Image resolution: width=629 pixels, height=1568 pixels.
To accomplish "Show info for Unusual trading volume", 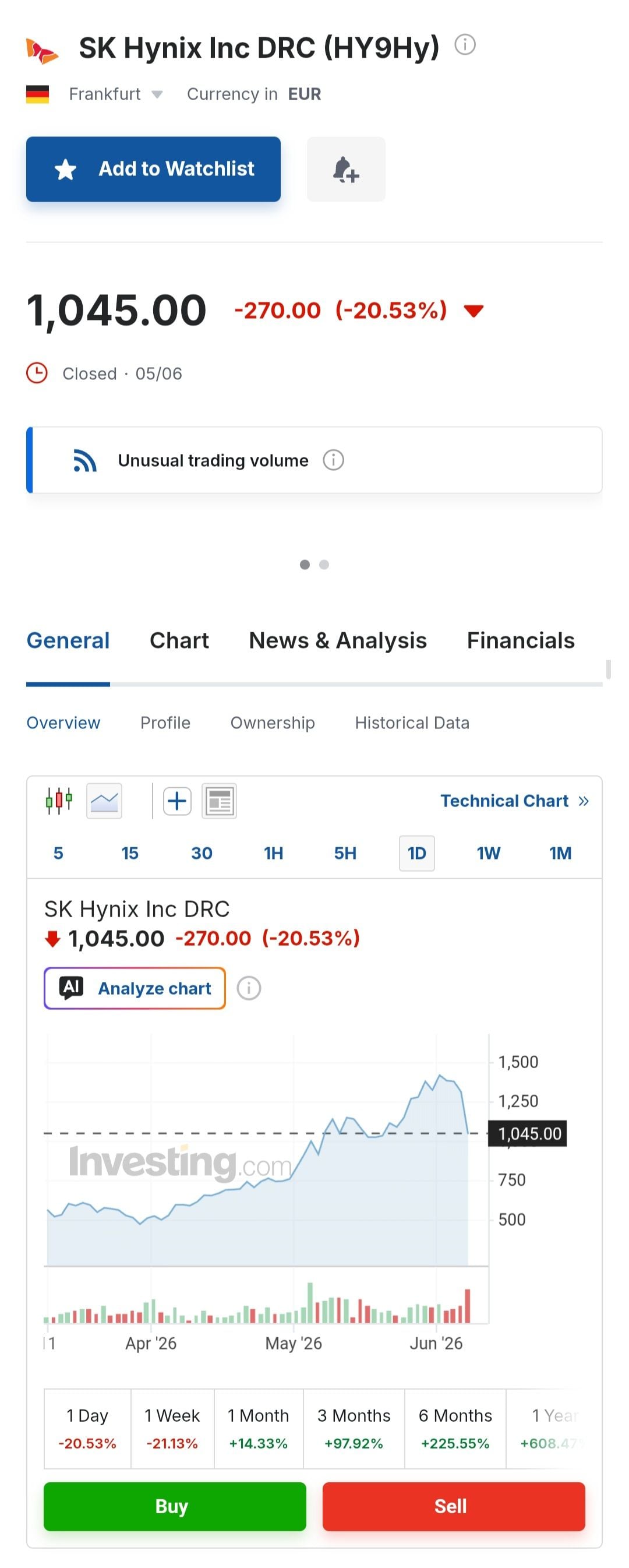I will point(333,460).
